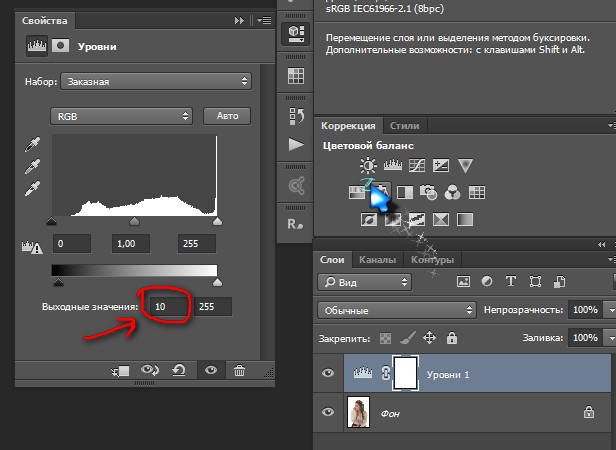Collapse the Свойства panel with double arrows

tap(239, 20)
